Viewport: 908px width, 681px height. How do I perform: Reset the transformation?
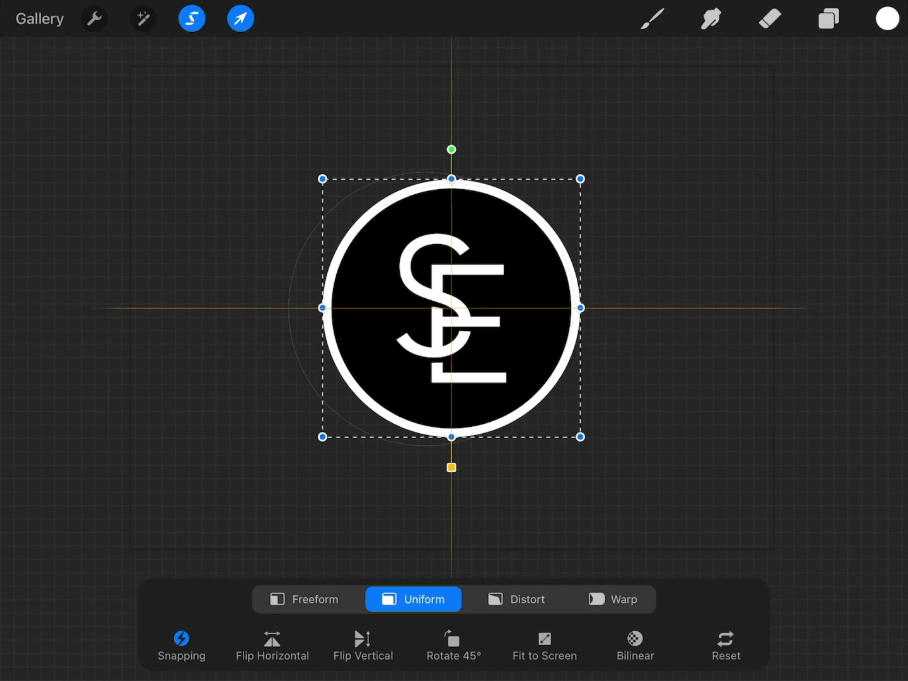[726, 646]
